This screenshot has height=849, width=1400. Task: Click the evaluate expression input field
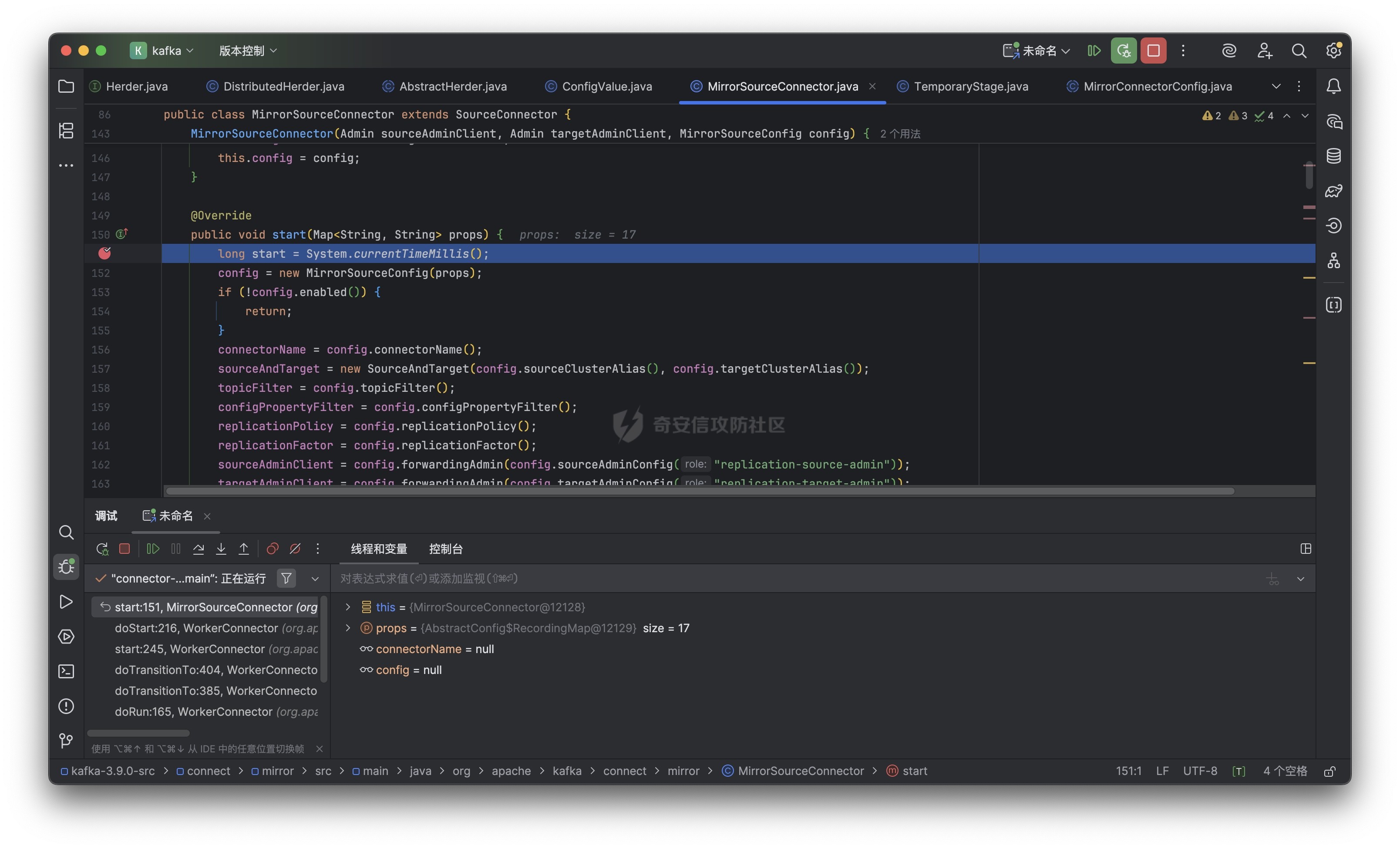tap(795, 579)
